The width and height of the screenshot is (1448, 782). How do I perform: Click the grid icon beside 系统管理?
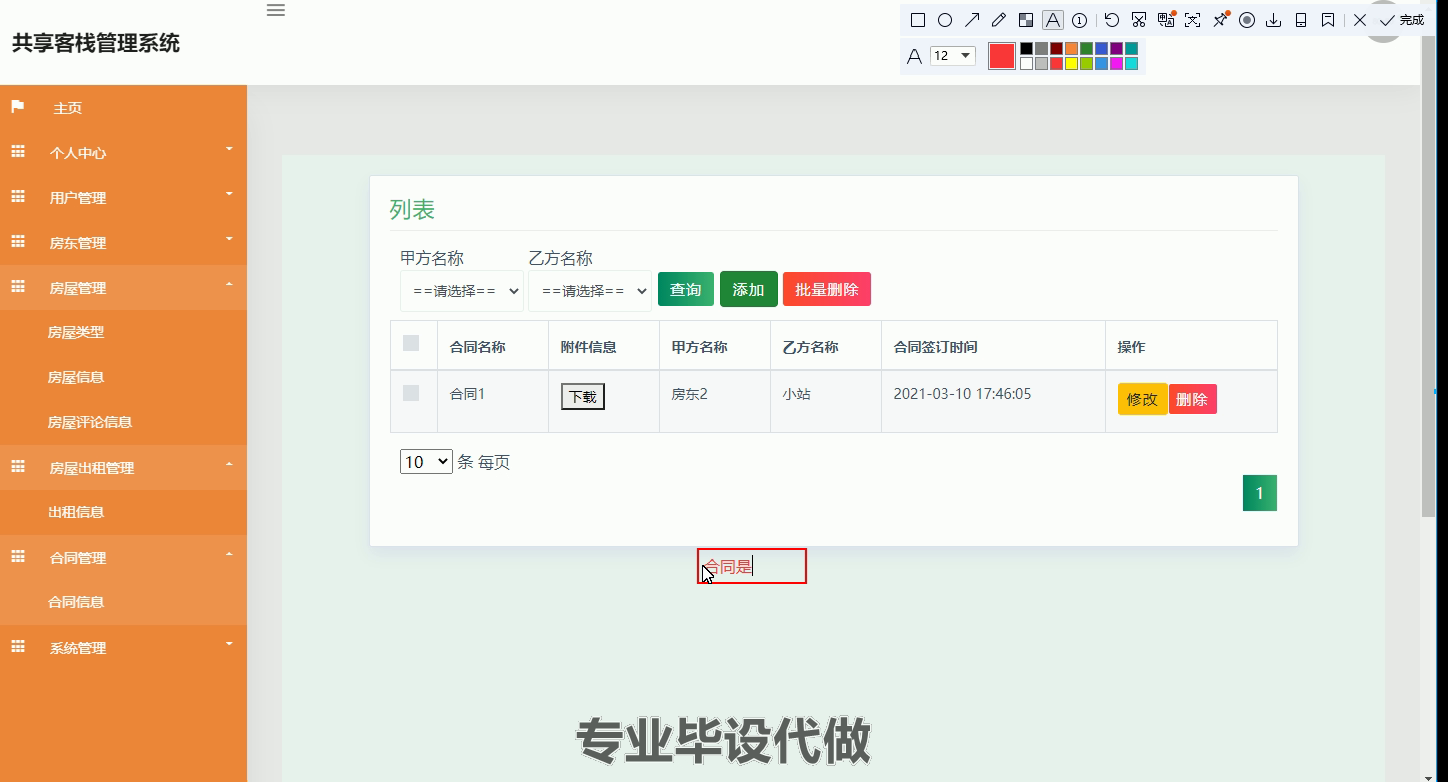tap(17, 647)
